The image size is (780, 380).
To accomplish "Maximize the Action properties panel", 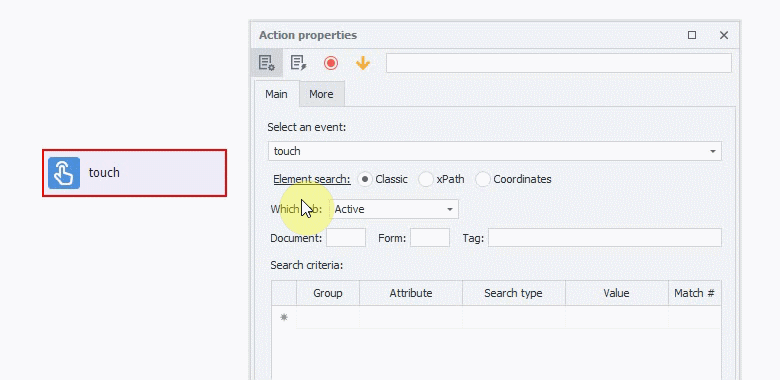I will point(692,35).
